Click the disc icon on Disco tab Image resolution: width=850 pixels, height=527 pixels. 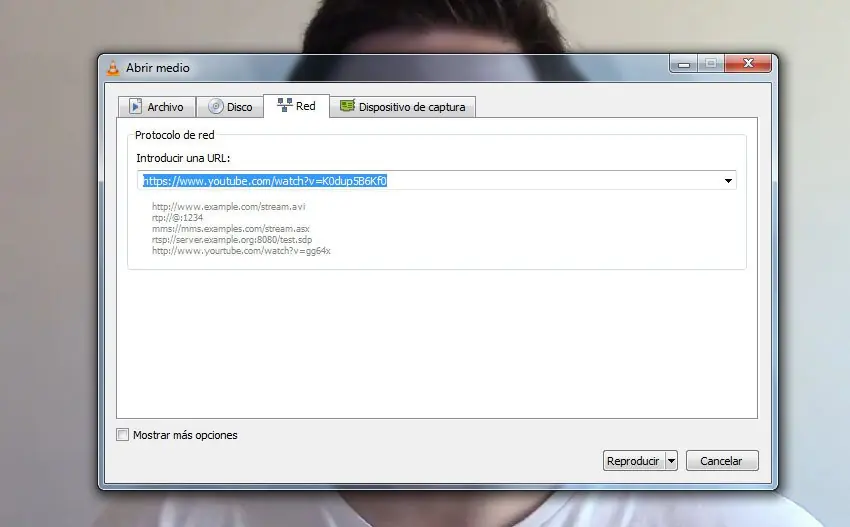(215, 106)
